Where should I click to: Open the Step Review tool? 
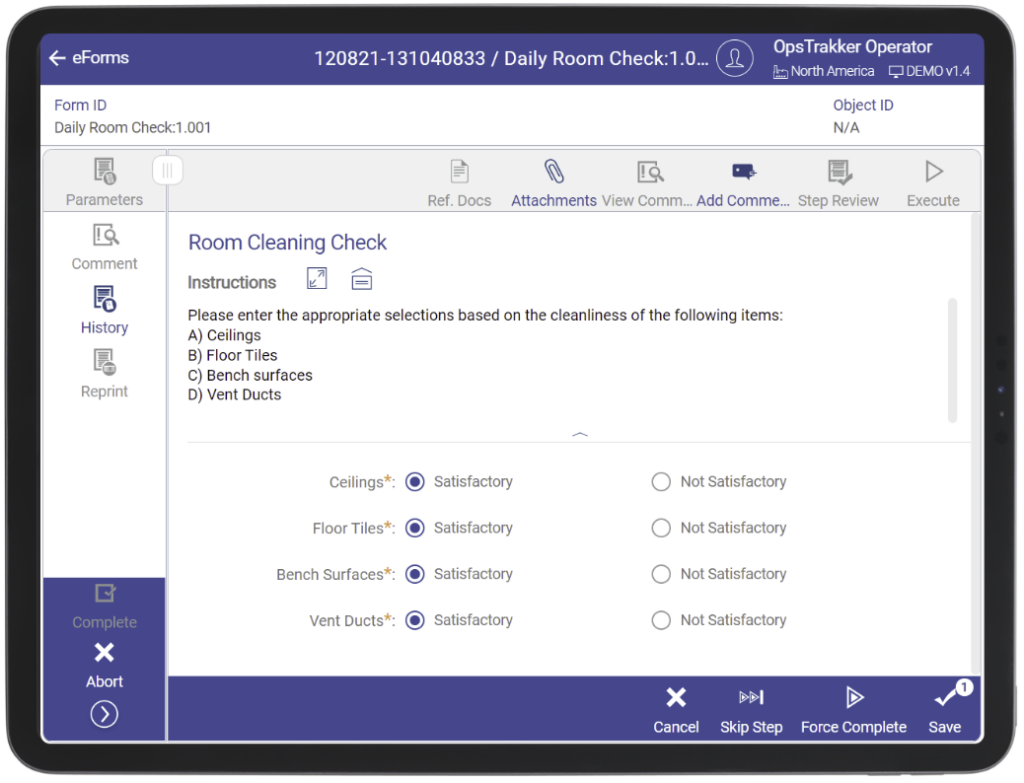pyautogui.click(x=838, y=180)
